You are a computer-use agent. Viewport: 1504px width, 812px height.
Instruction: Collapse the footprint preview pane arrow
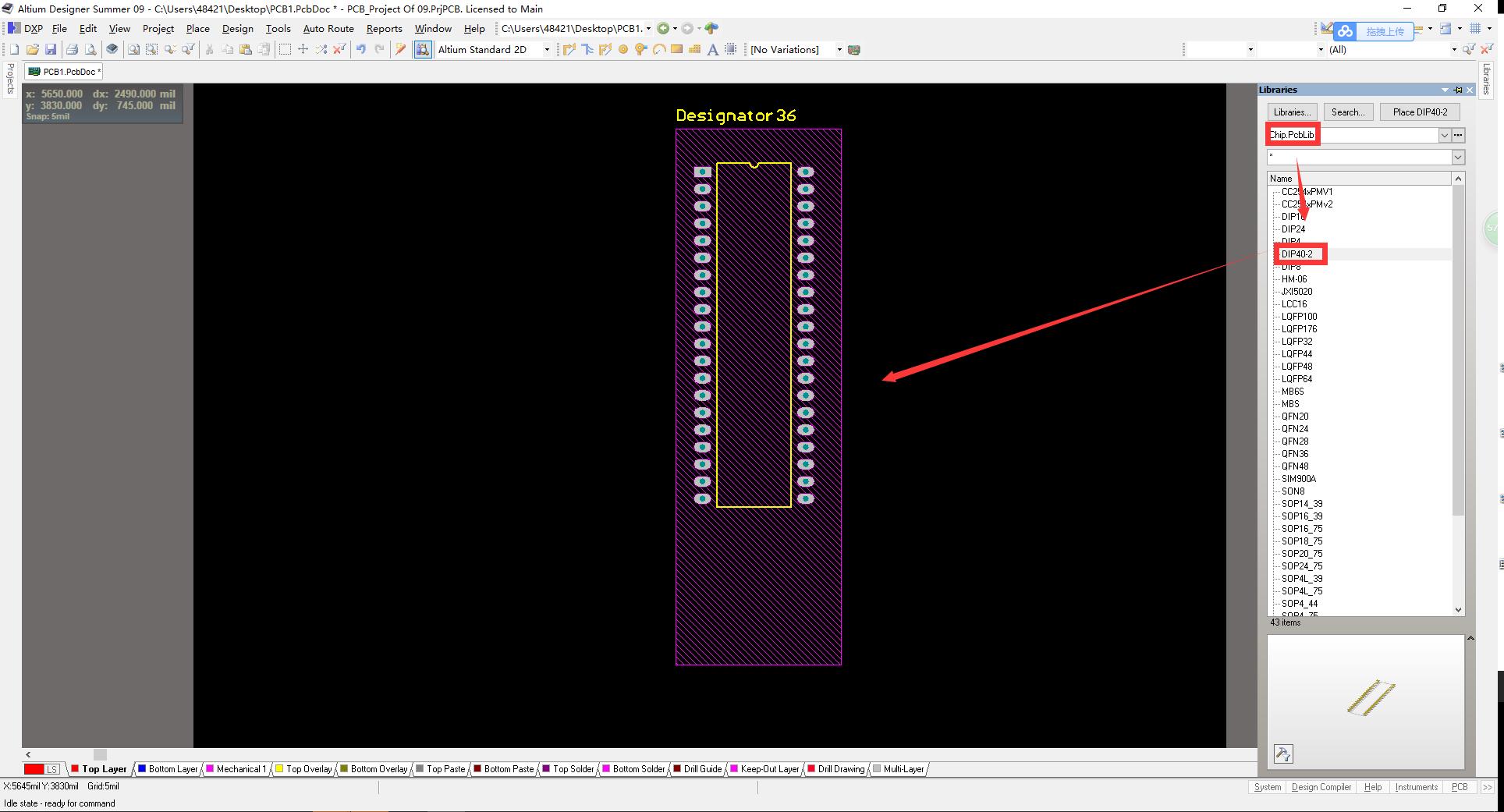(x=1470, y=638)
